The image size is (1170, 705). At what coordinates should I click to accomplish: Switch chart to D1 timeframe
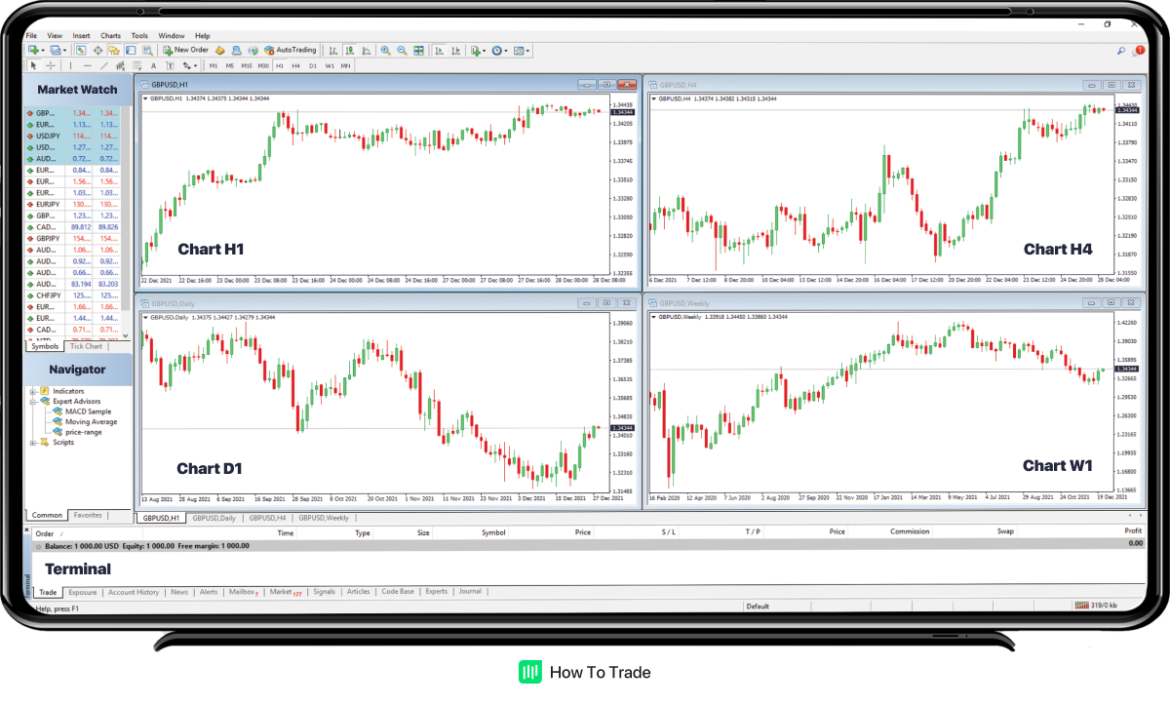[x=311, y=64]
